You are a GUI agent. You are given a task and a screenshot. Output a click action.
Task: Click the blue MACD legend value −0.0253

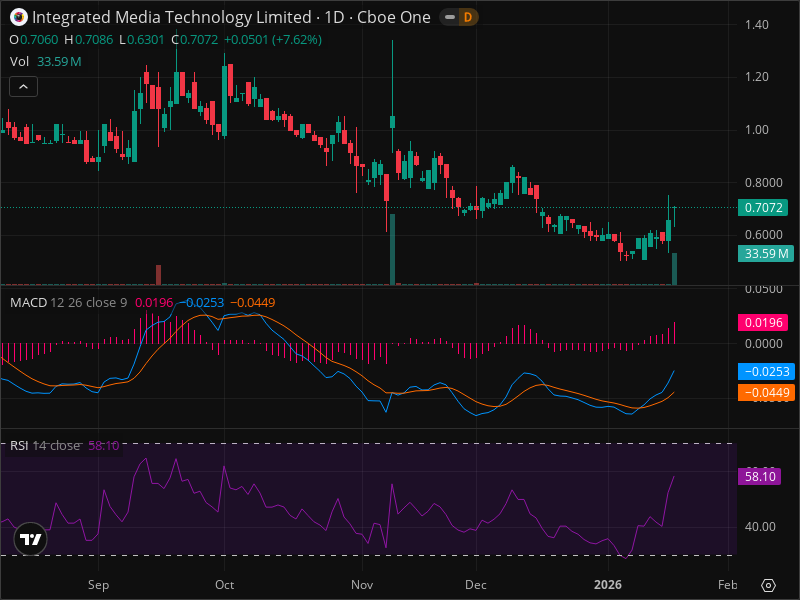point(202,303)
